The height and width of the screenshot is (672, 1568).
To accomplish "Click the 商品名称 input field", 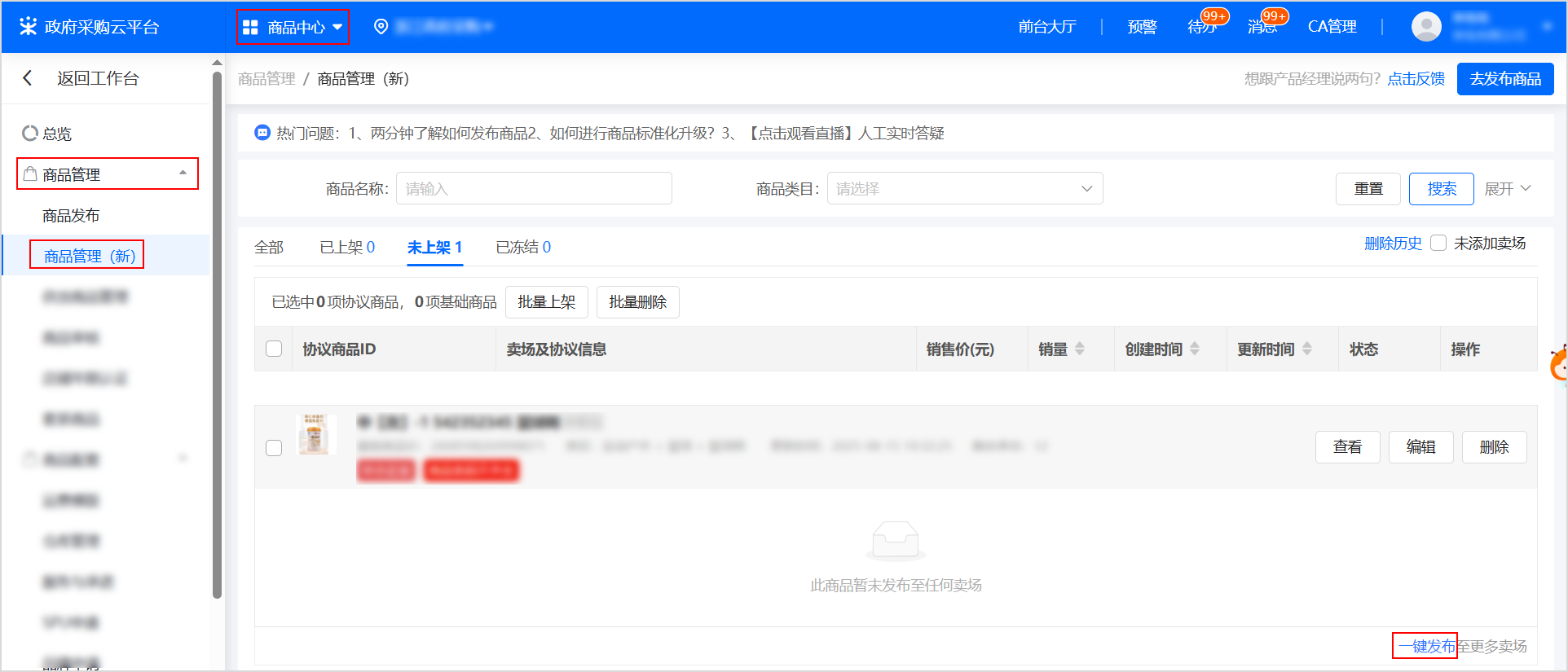I will [x=534, y=189].
